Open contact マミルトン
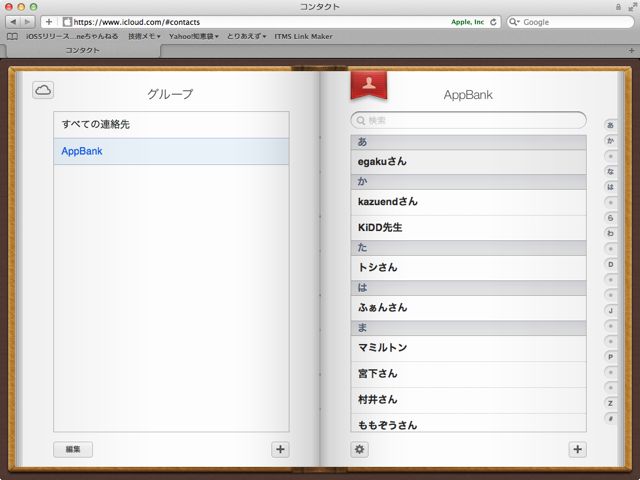 [469, 348]
